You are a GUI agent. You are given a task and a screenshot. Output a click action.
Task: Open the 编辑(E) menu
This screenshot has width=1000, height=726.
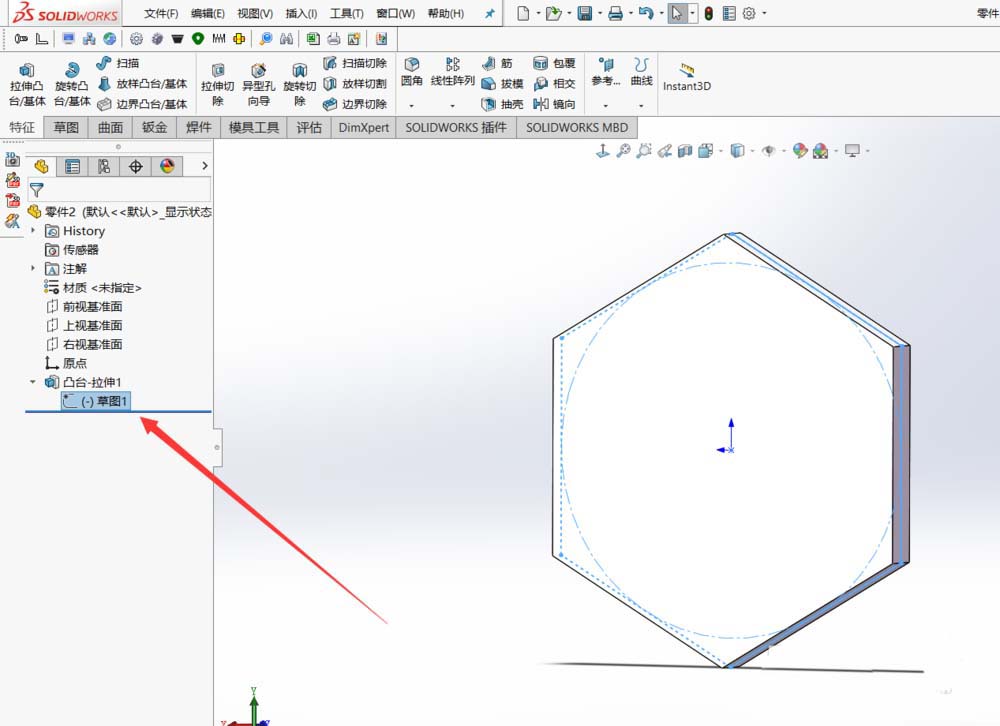pyautogui.click(x=208, y=13)
